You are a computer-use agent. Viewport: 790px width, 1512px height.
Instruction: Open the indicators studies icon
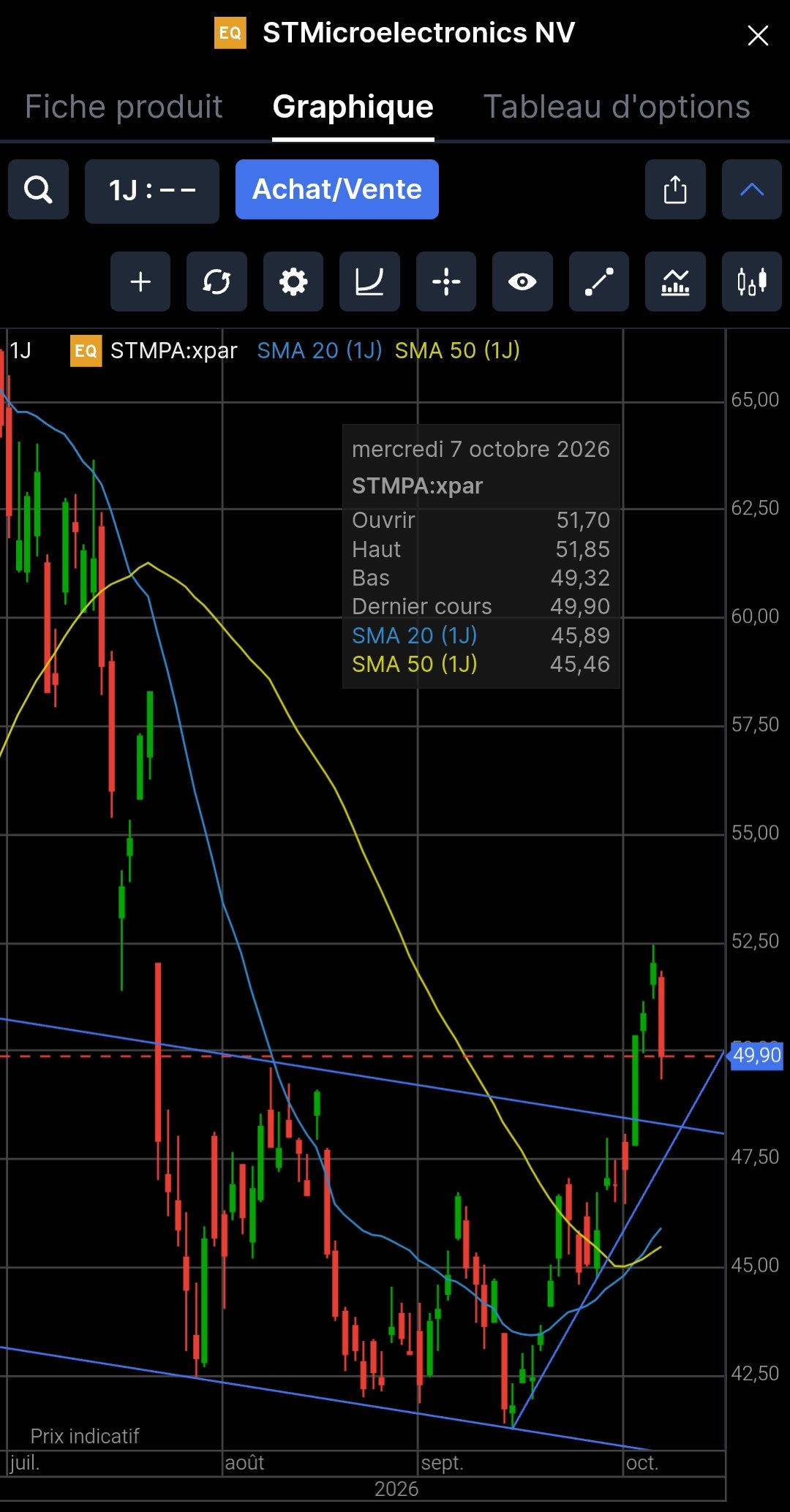pos(675,281)
